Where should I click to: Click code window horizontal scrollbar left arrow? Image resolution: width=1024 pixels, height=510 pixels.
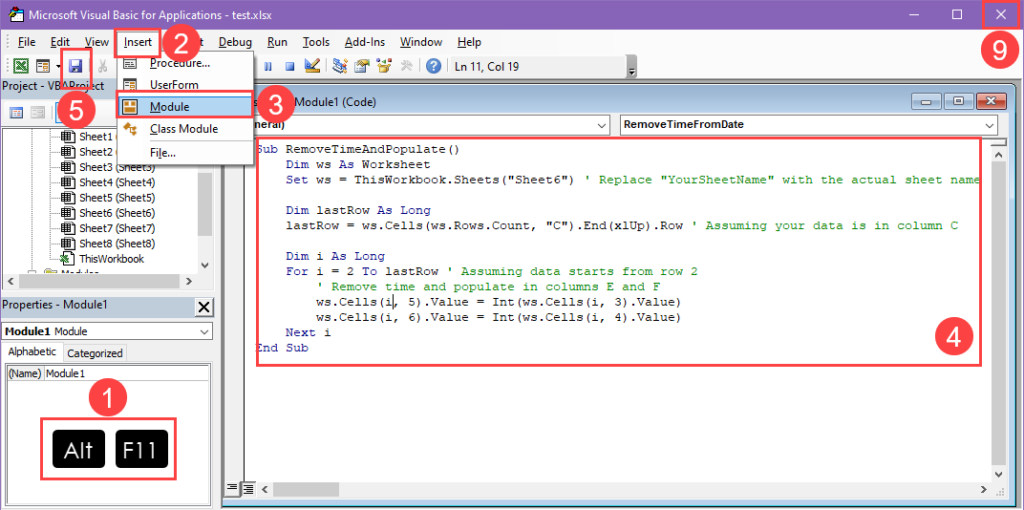pos(264,488)
